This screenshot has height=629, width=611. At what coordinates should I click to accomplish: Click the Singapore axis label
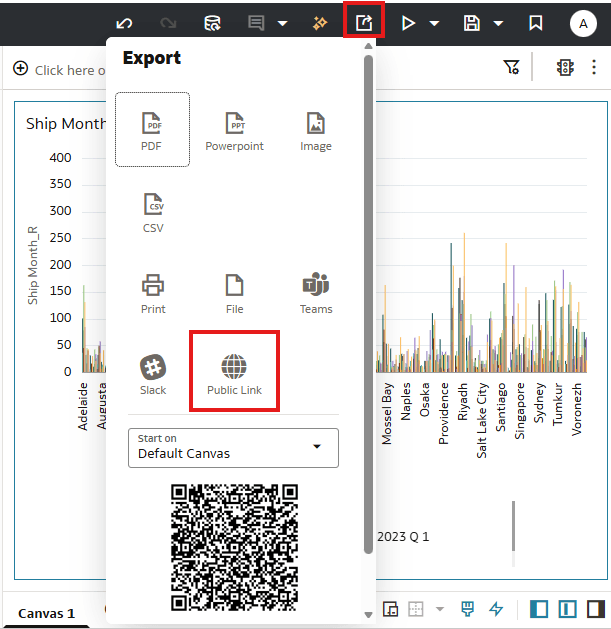click(x=520, y=411)
